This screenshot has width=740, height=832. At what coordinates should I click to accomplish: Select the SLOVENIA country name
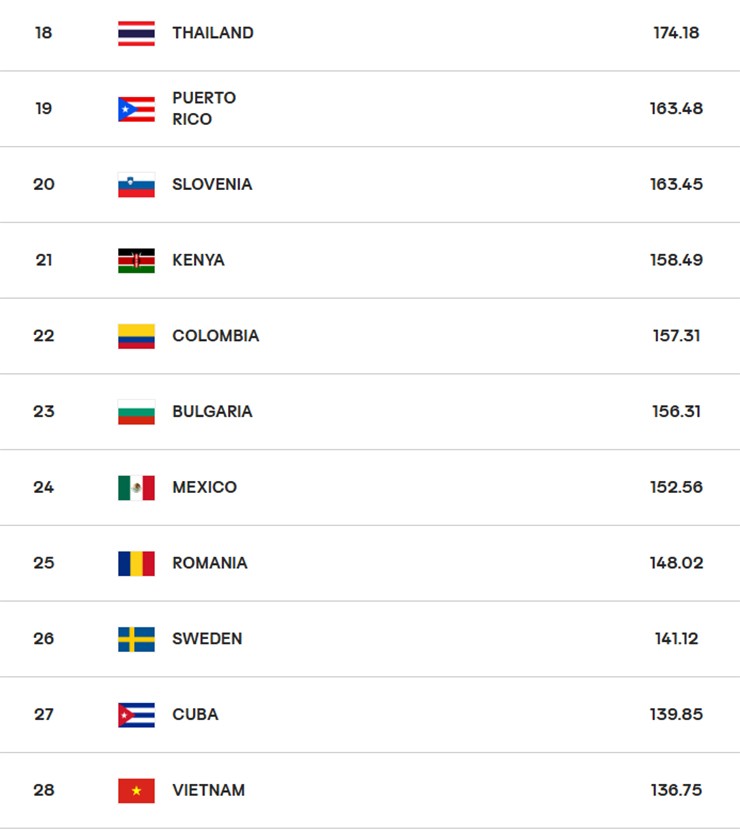pos(212,184)
